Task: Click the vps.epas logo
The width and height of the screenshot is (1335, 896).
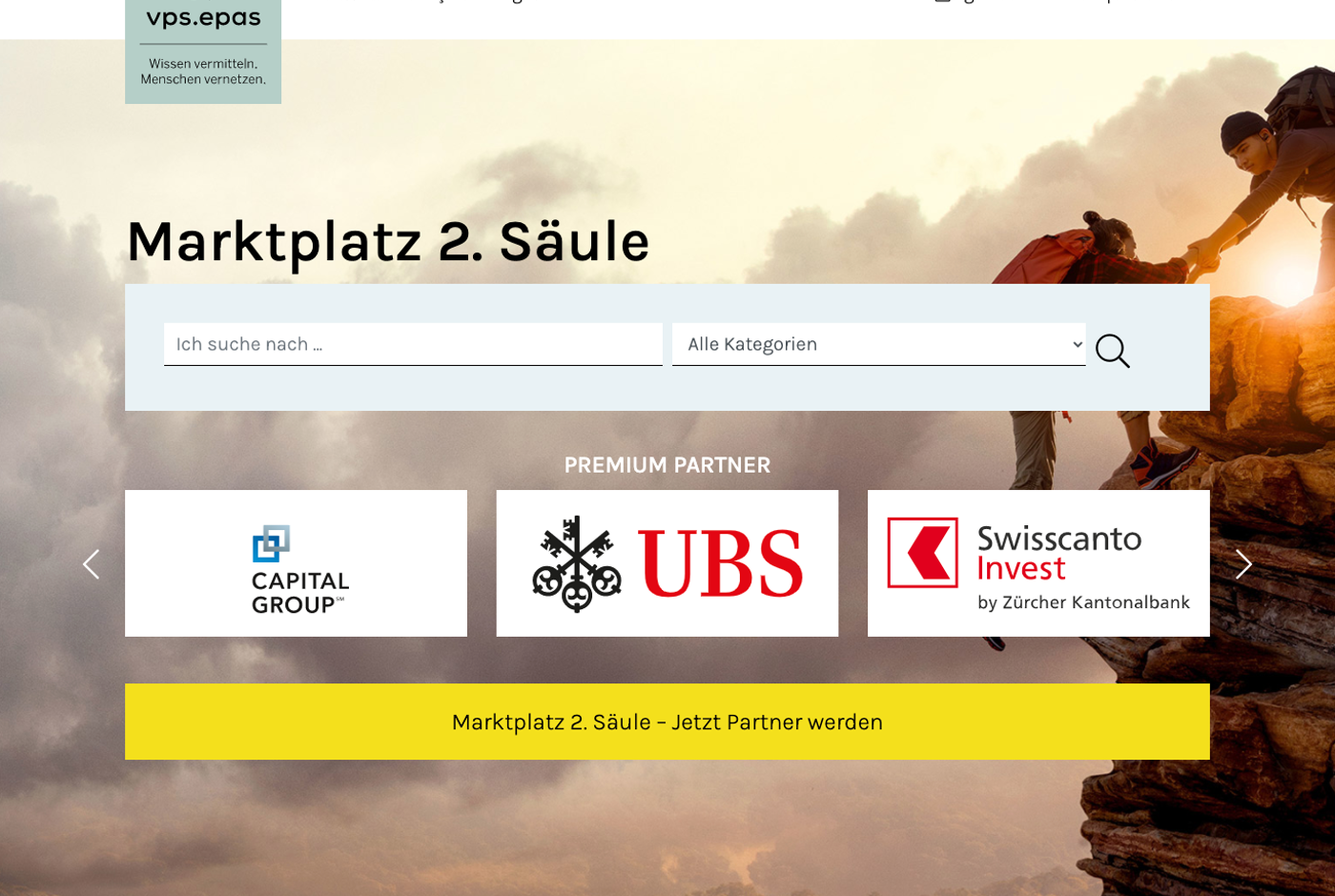Action: (203, 19)
